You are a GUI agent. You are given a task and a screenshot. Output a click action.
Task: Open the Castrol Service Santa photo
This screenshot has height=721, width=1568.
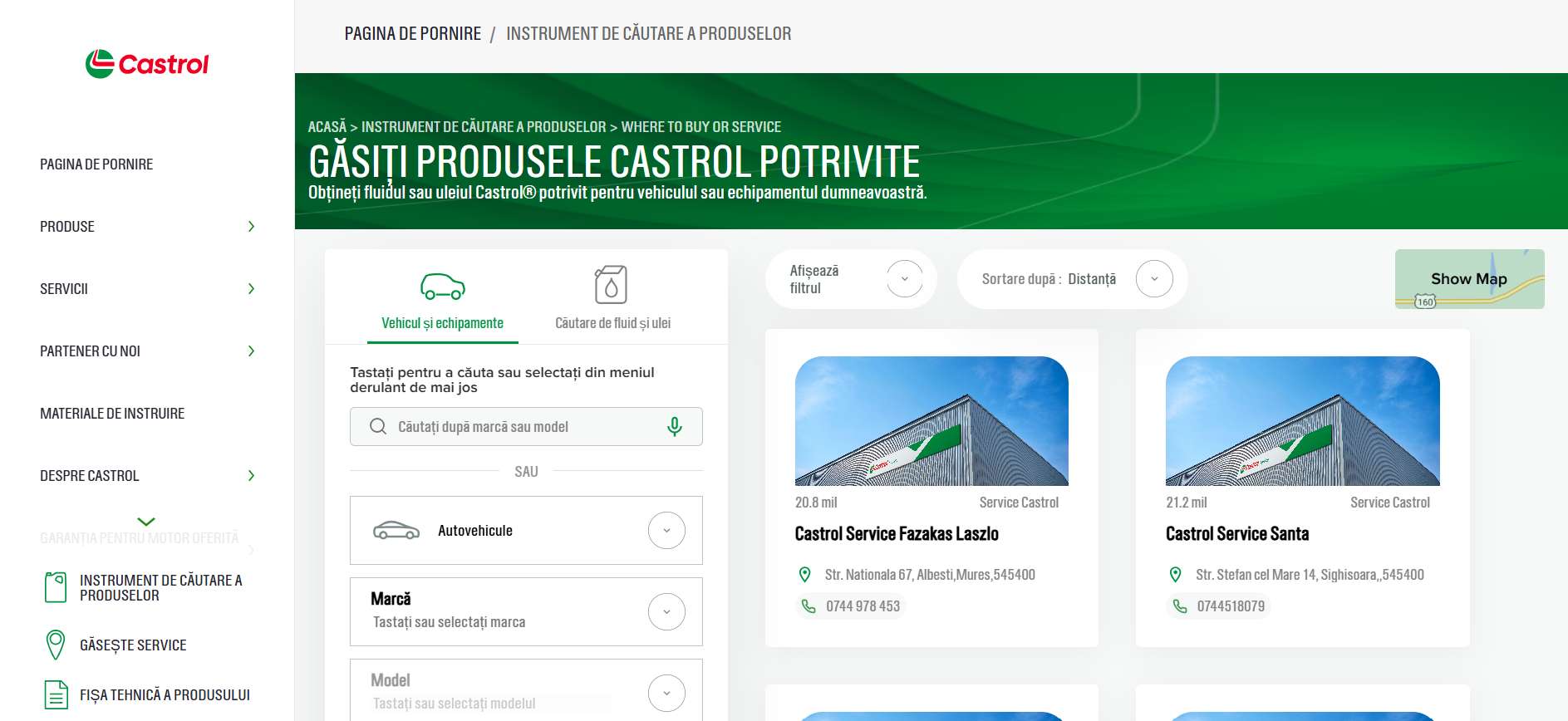click(1303, 421)
